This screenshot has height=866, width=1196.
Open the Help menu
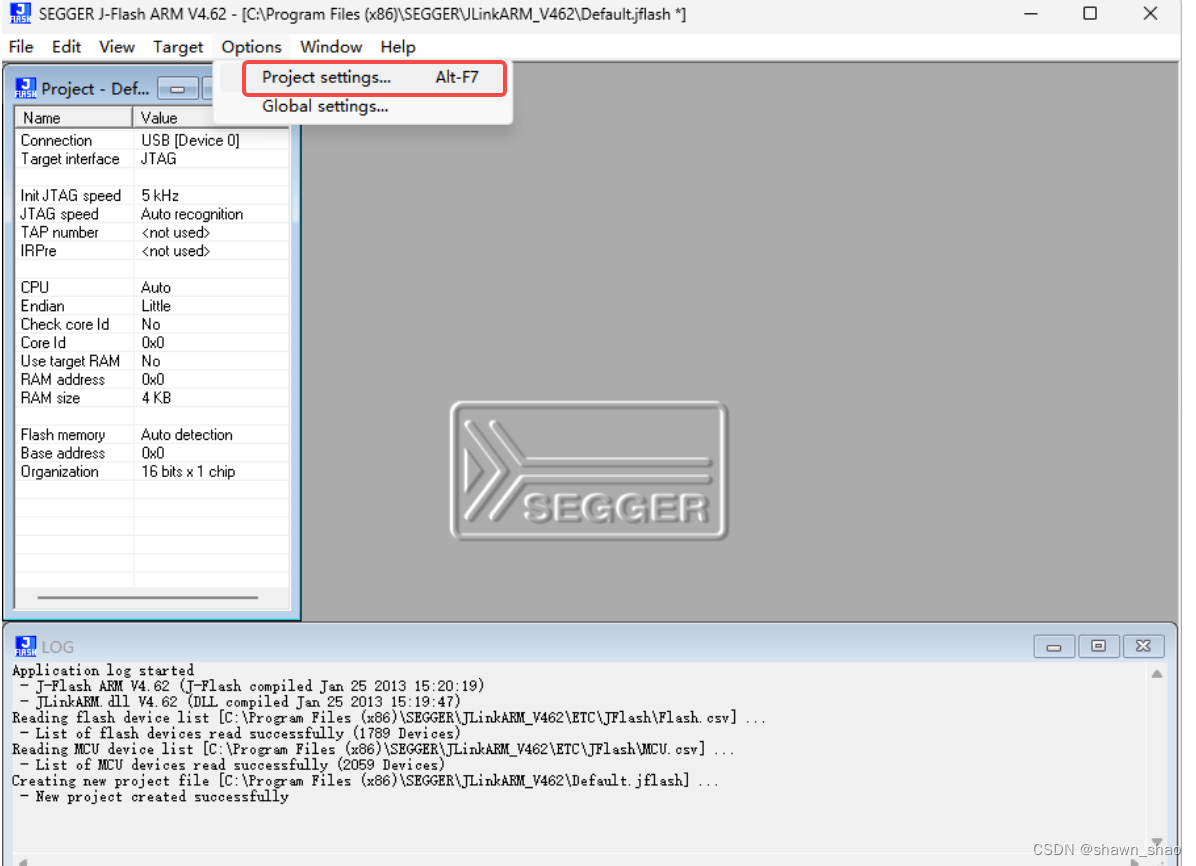(x=397, y=47)
